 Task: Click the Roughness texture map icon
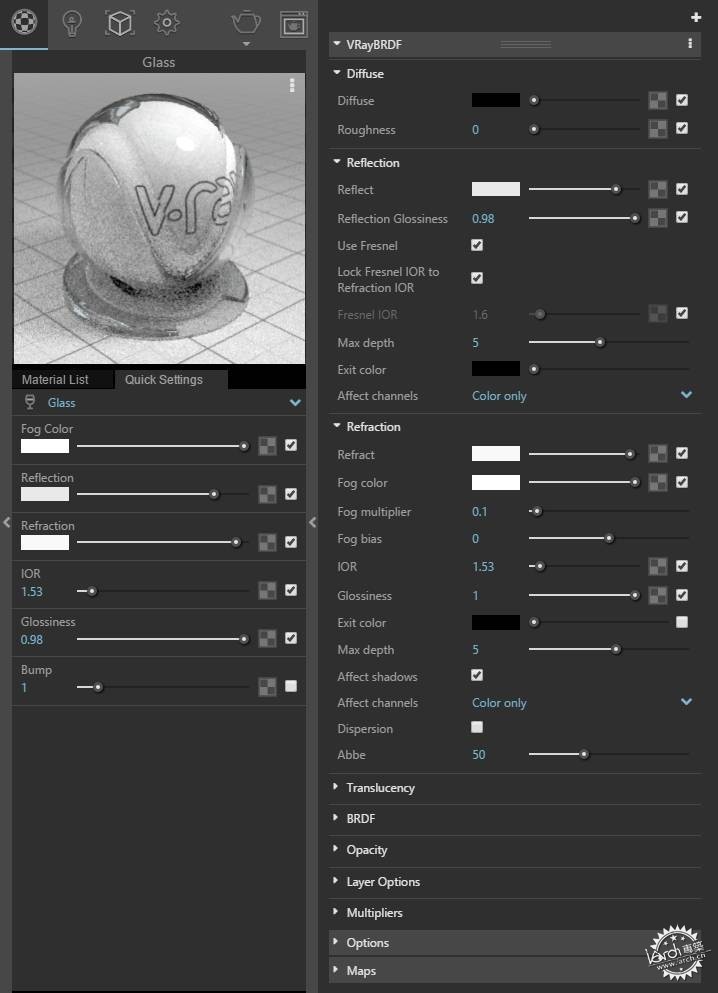click(658, 129)
